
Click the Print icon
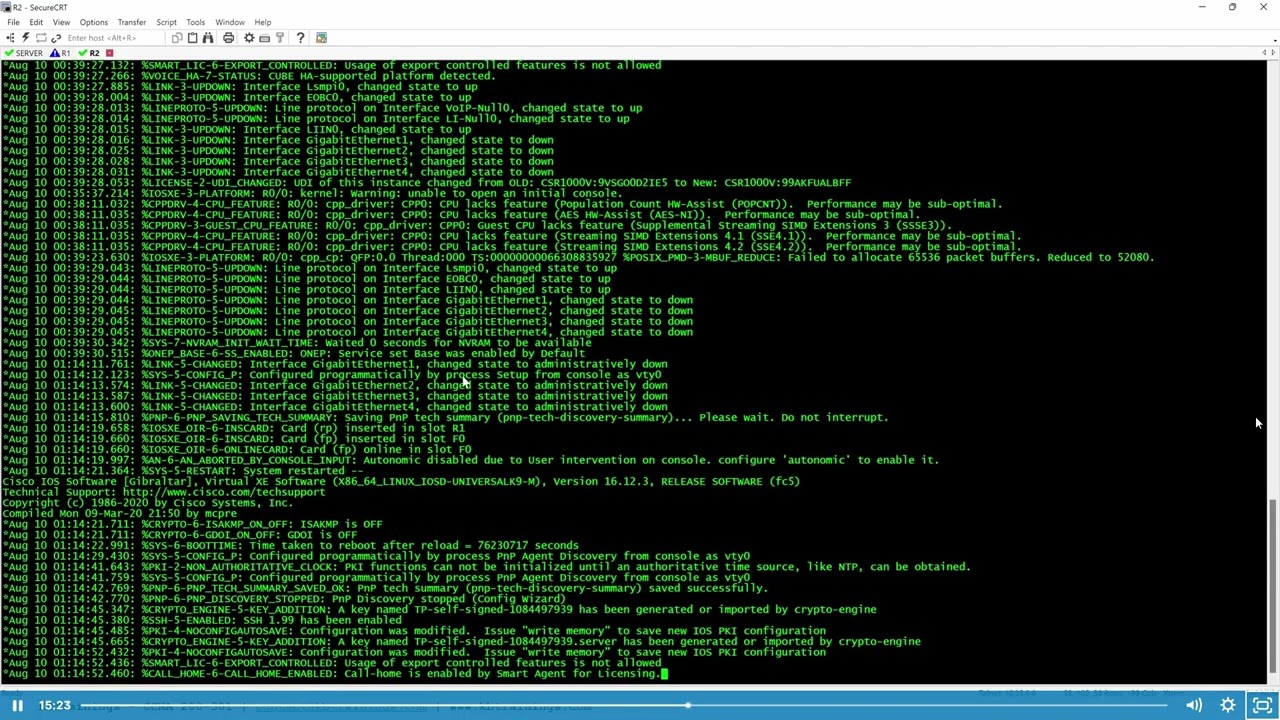pyautogui.click(x=228, y=38)
